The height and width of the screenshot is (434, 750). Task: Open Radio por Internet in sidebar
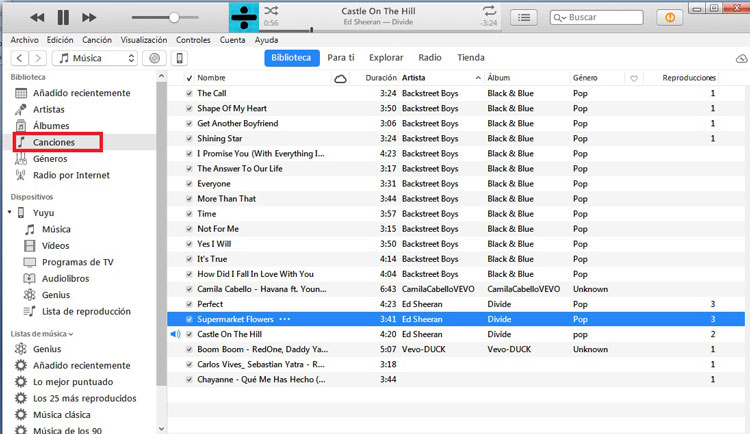point(71,175)
